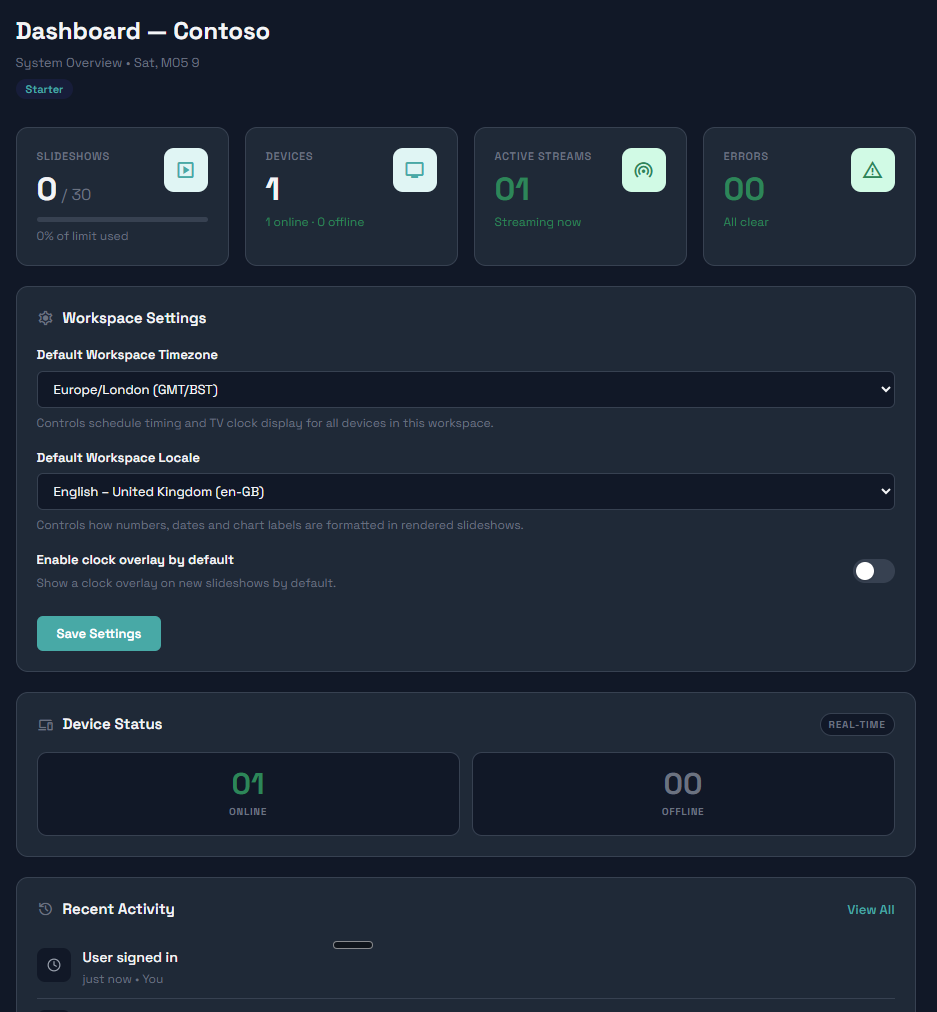Open the Default Workspace Locale dropdown
This screenshot has height=1012, width=937.
(x=466, y=492)
